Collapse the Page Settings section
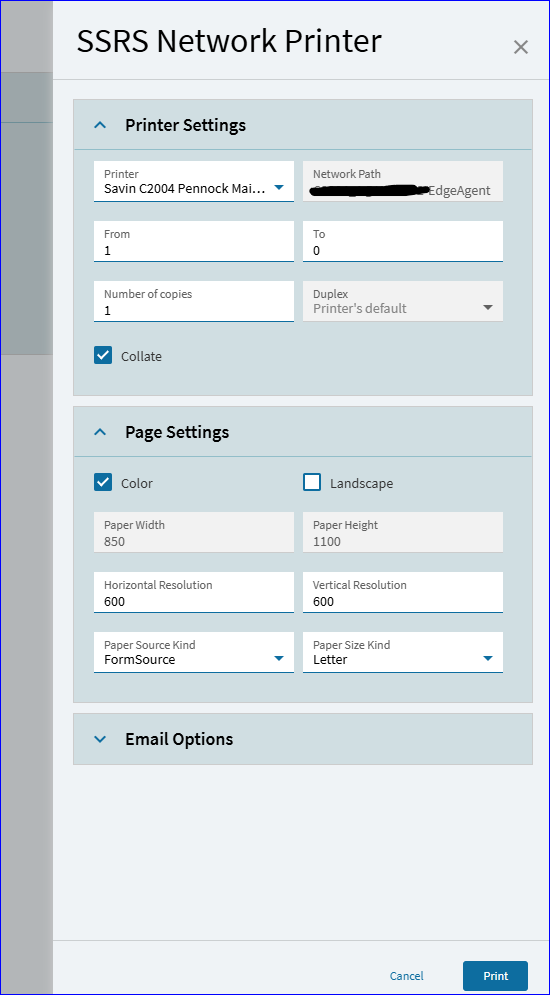 [100, 432]
